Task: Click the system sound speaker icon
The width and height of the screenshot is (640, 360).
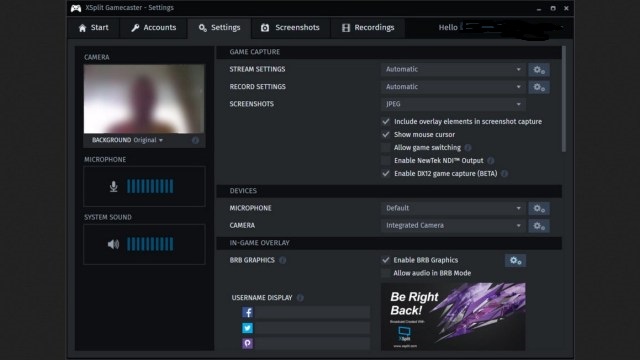Action: coord(113,244)
